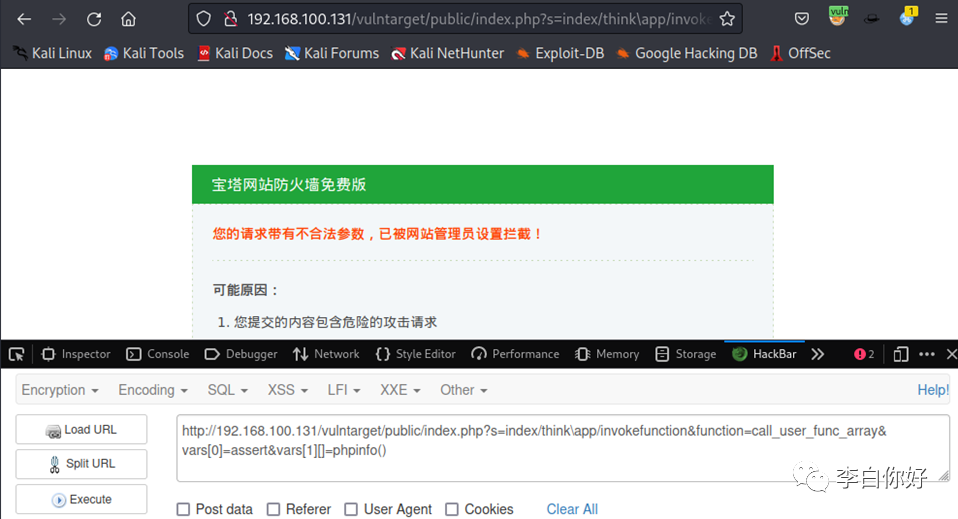Switch to the Memory tab
The height and width of the screenshot is (519, 958).
(x=607, y=354)
